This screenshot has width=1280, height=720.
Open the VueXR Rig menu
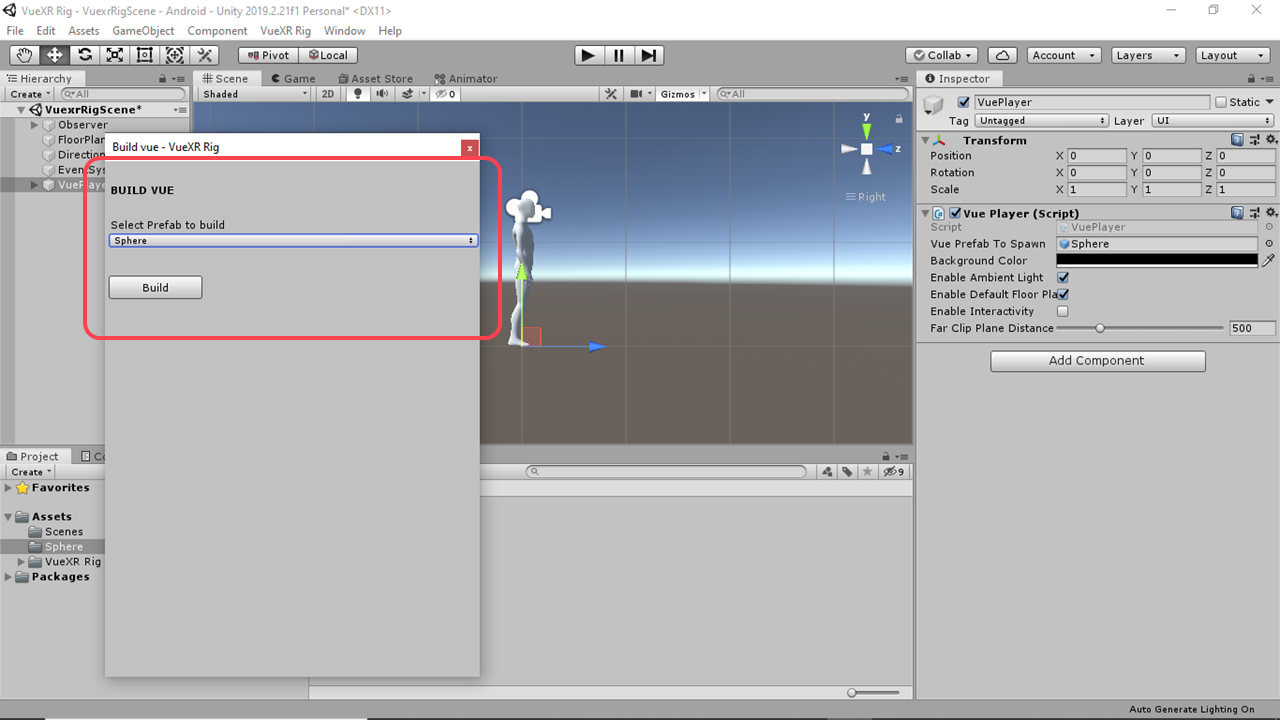click(x=285, y=31)
